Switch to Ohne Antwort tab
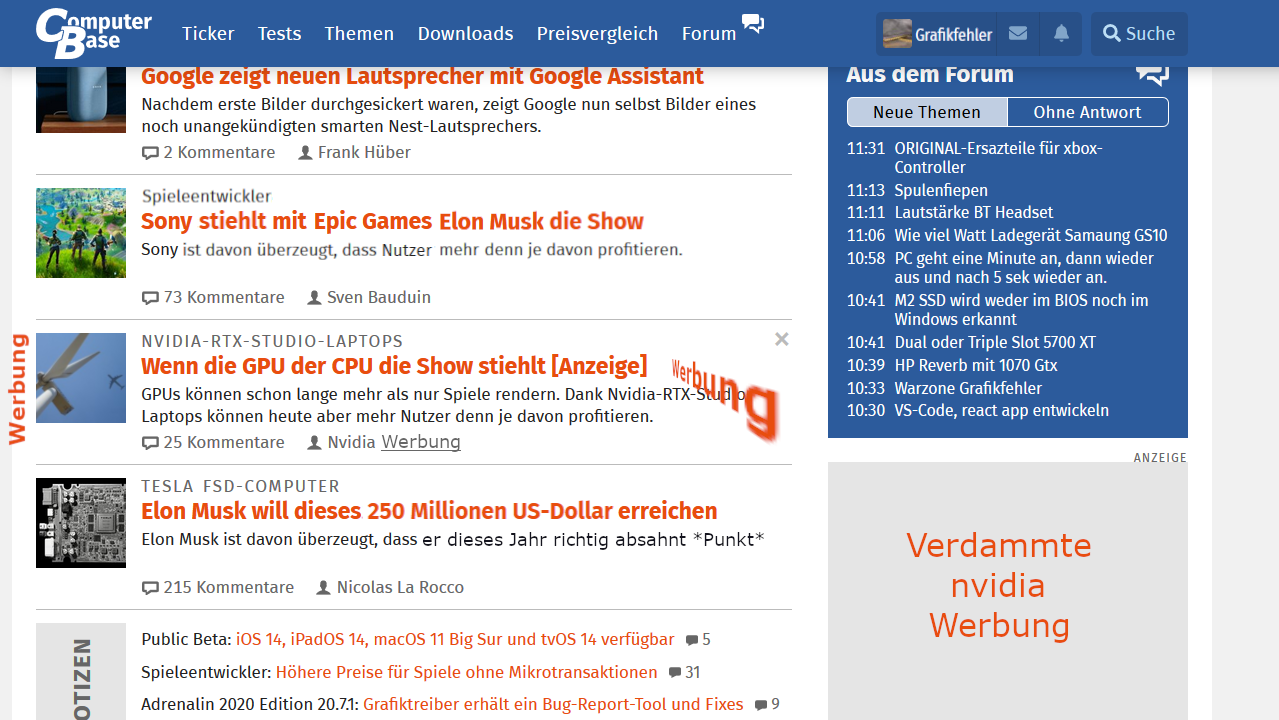 tap(1087, 112)
